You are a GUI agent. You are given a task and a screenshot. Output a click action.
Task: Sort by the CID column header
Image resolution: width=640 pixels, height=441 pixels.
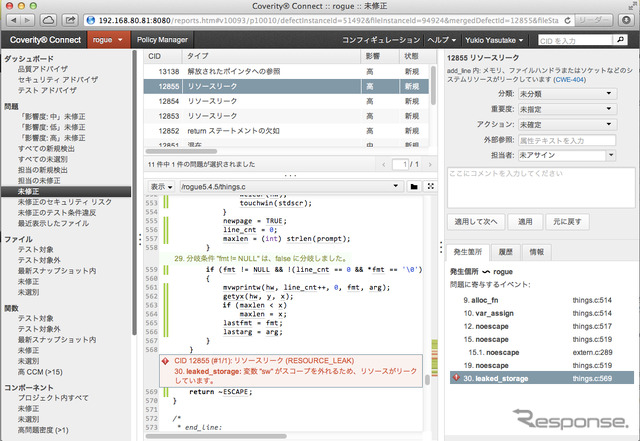[162, 56]
